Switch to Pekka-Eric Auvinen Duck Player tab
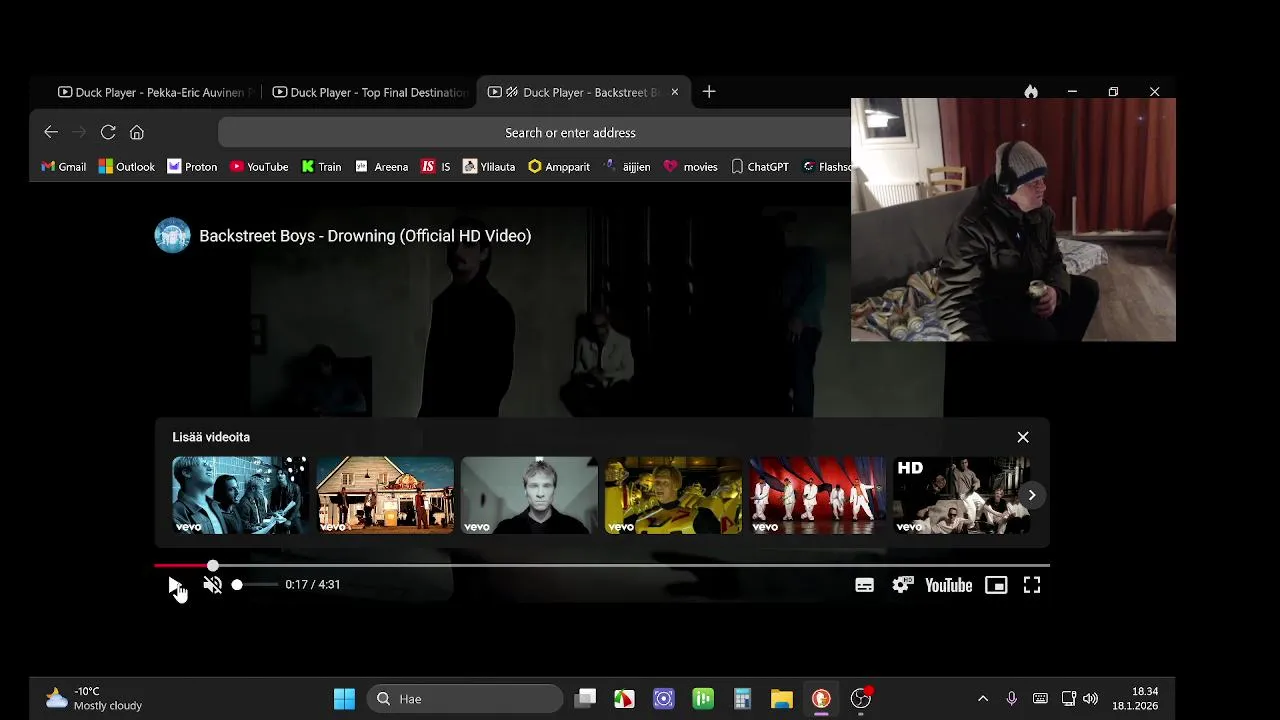 155,92
